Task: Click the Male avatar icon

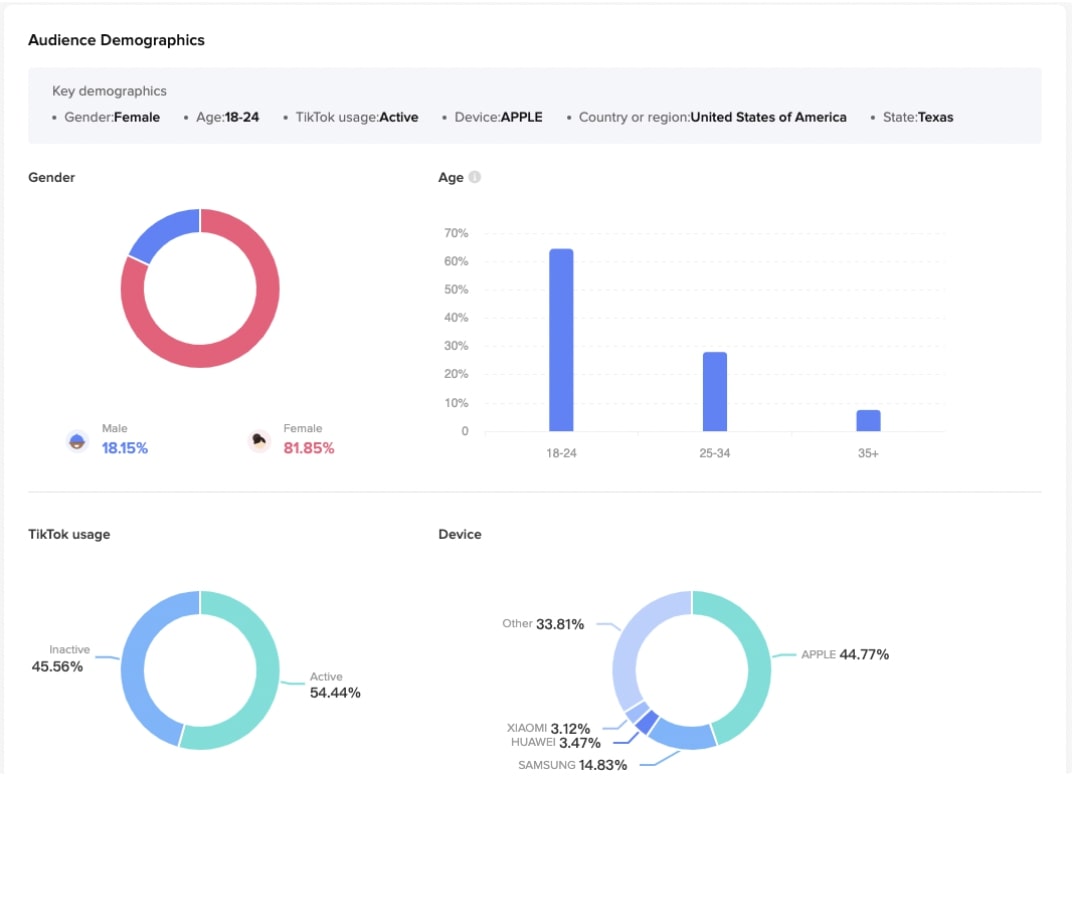Action: coord(77,441)
